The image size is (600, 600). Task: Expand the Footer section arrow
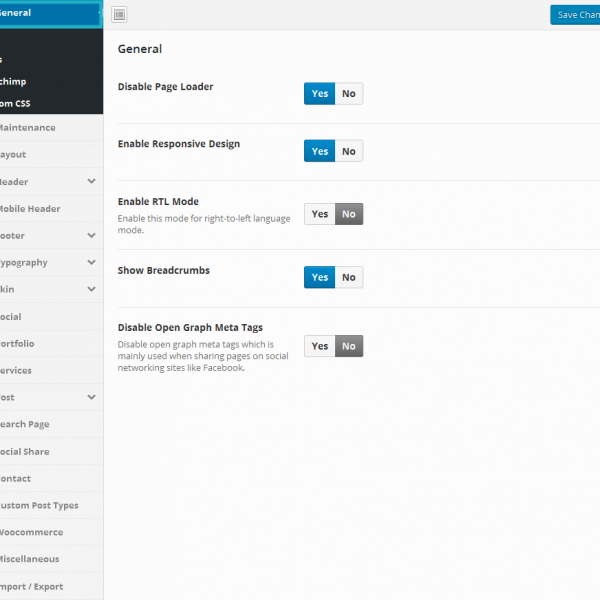[x=91, y=236]
